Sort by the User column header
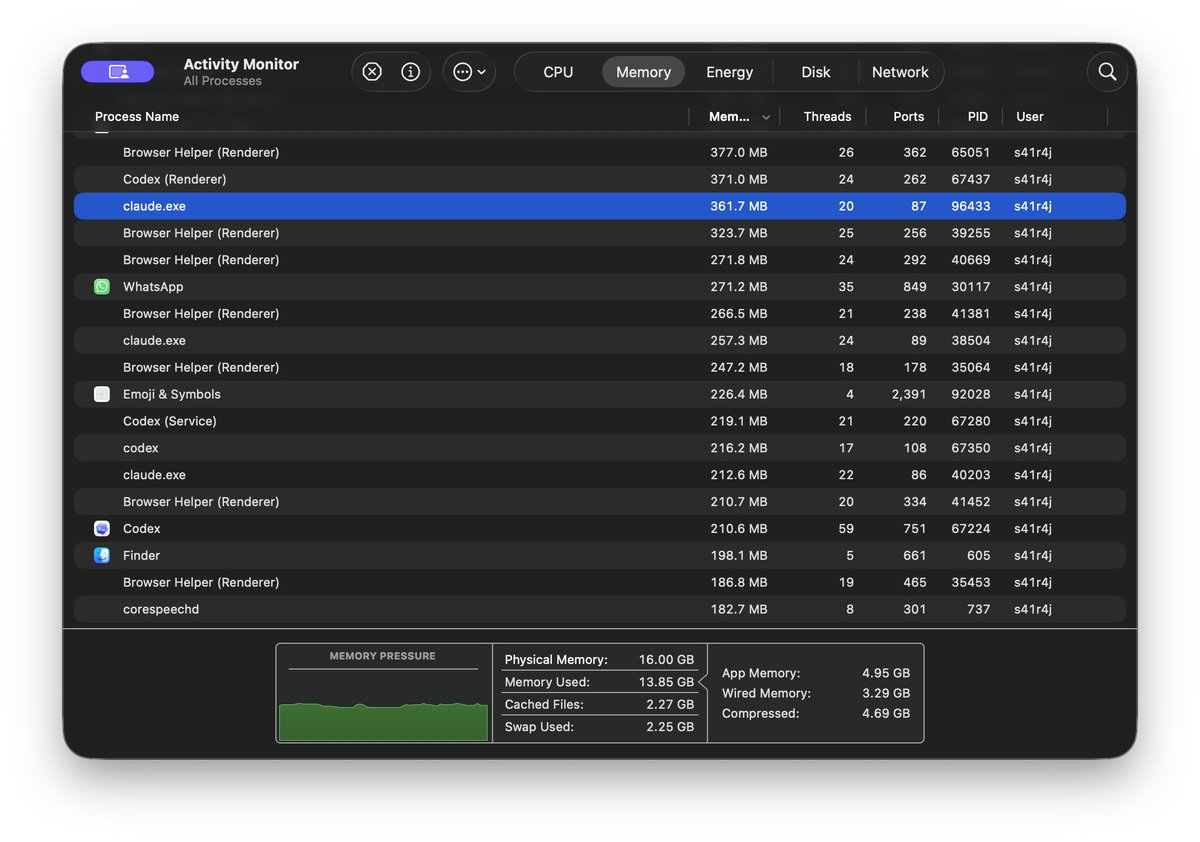The height and width of the screenshot is (842, 1200). tap(1030, 117)
